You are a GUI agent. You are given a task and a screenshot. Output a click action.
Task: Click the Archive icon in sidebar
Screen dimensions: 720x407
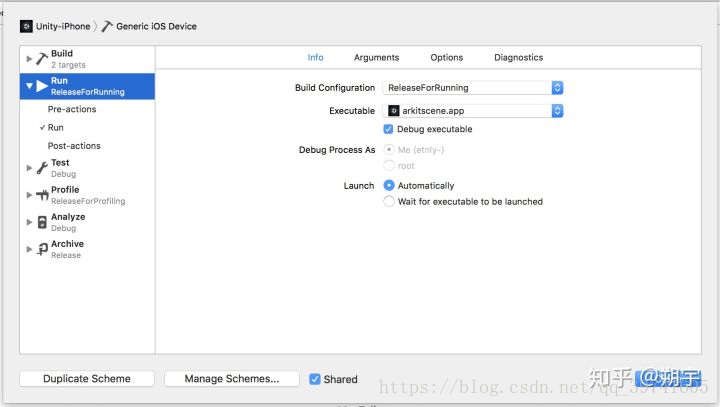[x=42, y=249]
